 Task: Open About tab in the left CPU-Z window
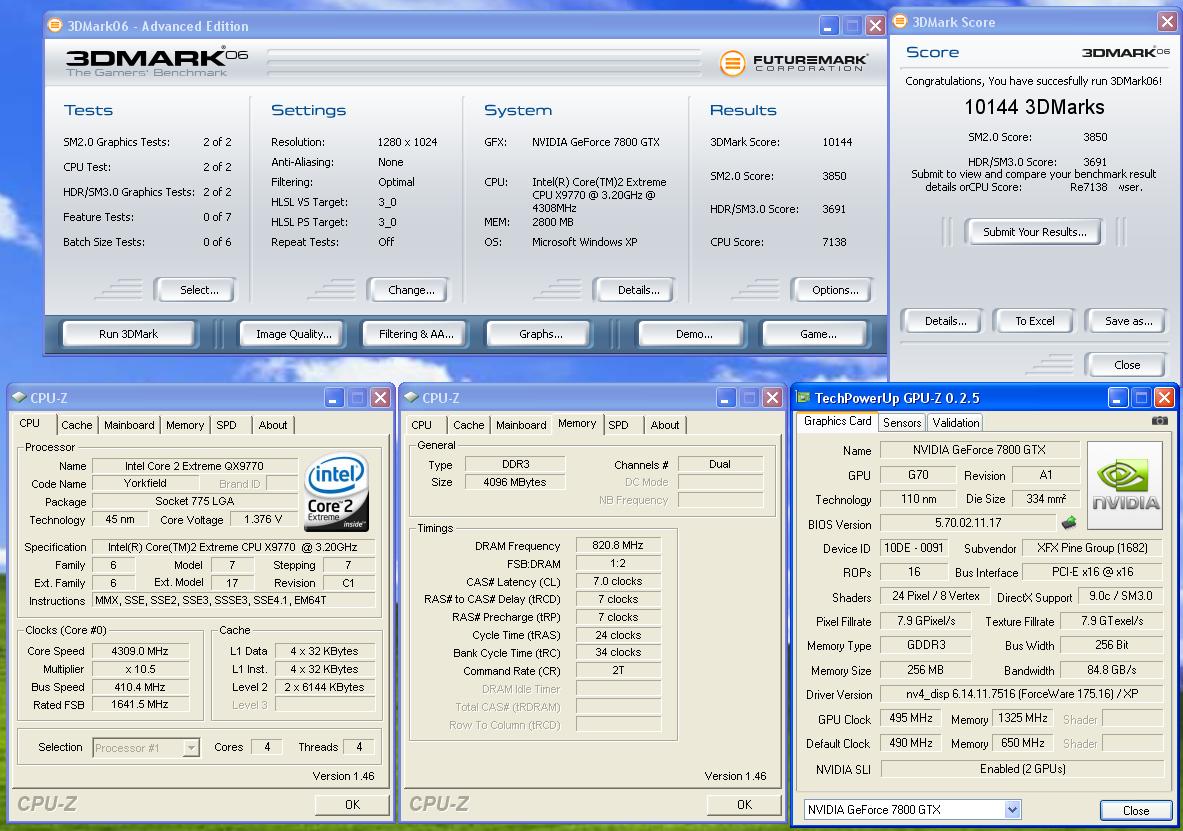pyautogui.click(x=272, y=425)
